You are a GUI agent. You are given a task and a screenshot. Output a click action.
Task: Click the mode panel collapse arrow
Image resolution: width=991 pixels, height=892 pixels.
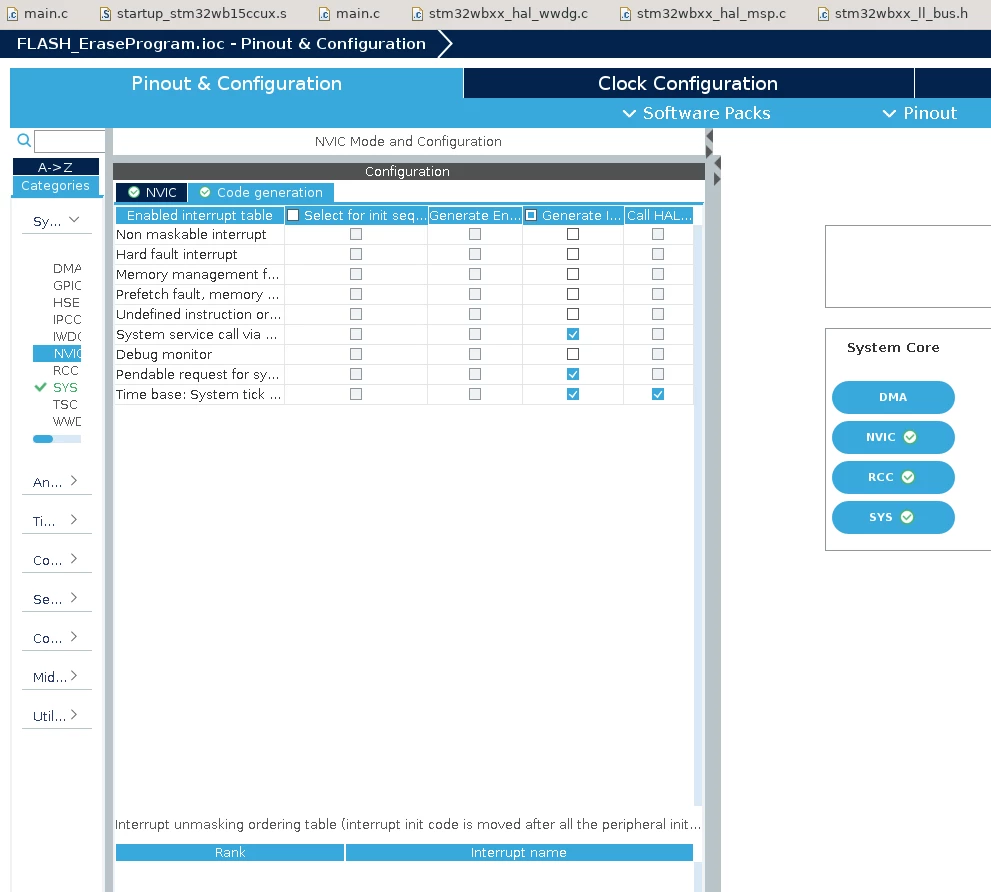pyautogui.click(x=710, y=137)
